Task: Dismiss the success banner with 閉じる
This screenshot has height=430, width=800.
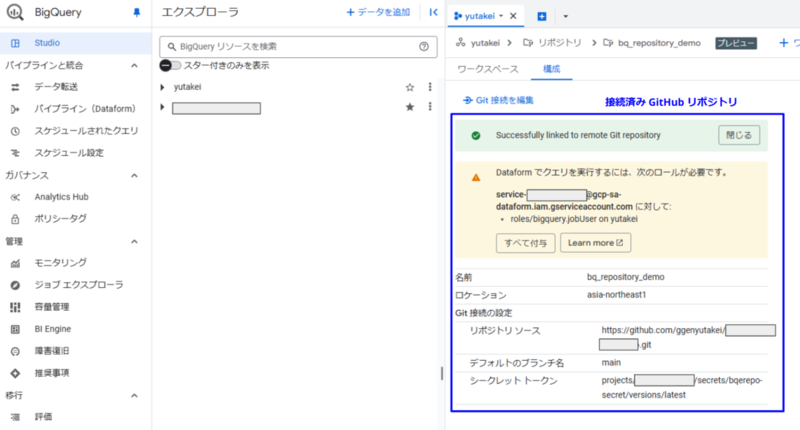Action: [x=739, y=135]
